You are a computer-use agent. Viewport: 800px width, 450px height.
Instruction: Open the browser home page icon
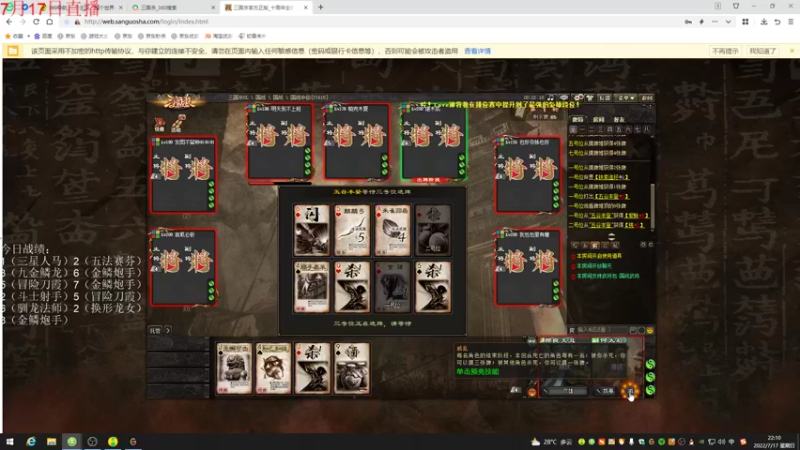[x=49, y=22]
